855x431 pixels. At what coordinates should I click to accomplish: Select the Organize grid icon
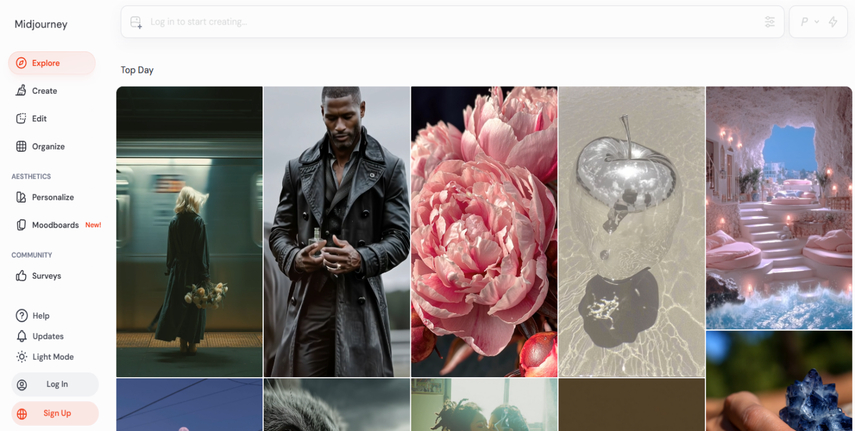(21, 147)
